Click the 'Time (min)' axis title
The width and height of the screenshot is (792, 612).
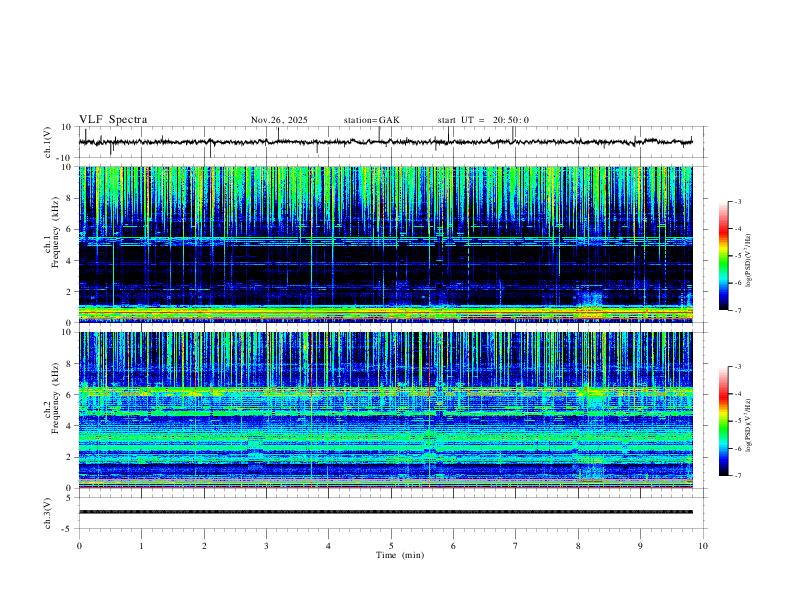[400, 555]
